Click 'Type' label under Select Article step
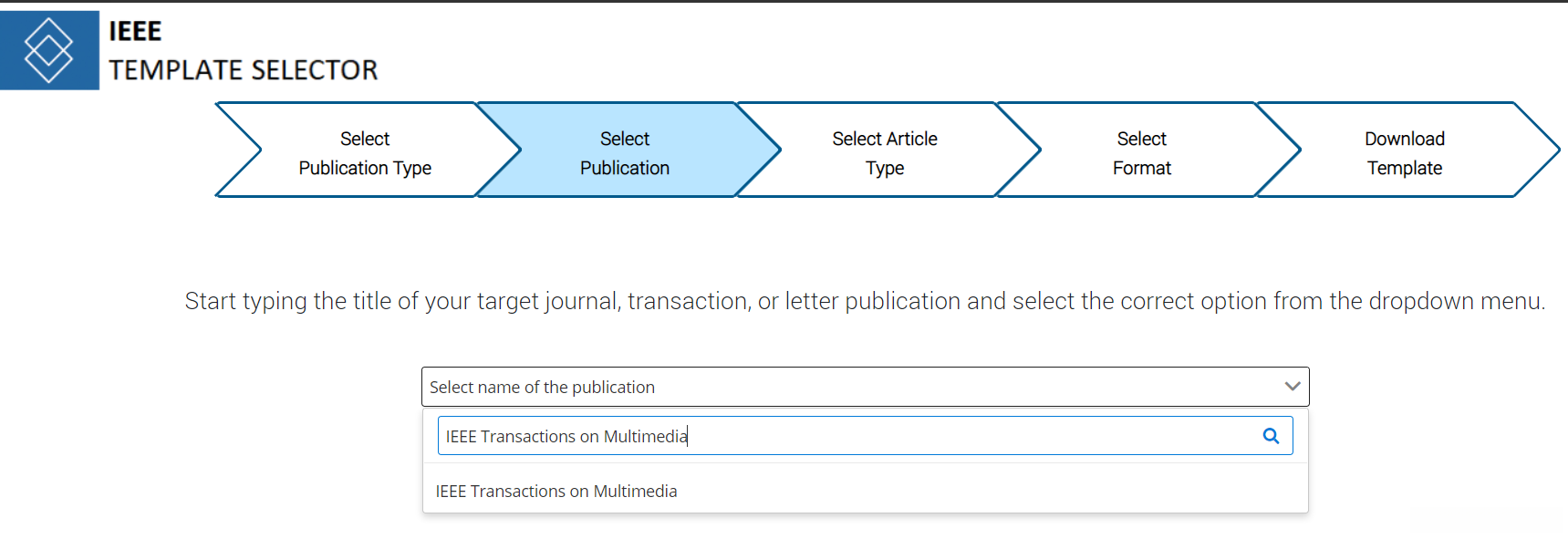 click(x=884, y=168)
